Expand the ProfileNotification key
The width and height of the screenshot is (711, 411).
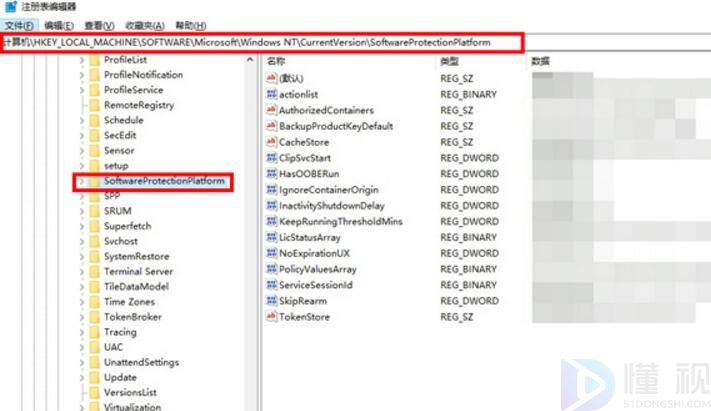(82, 75)
